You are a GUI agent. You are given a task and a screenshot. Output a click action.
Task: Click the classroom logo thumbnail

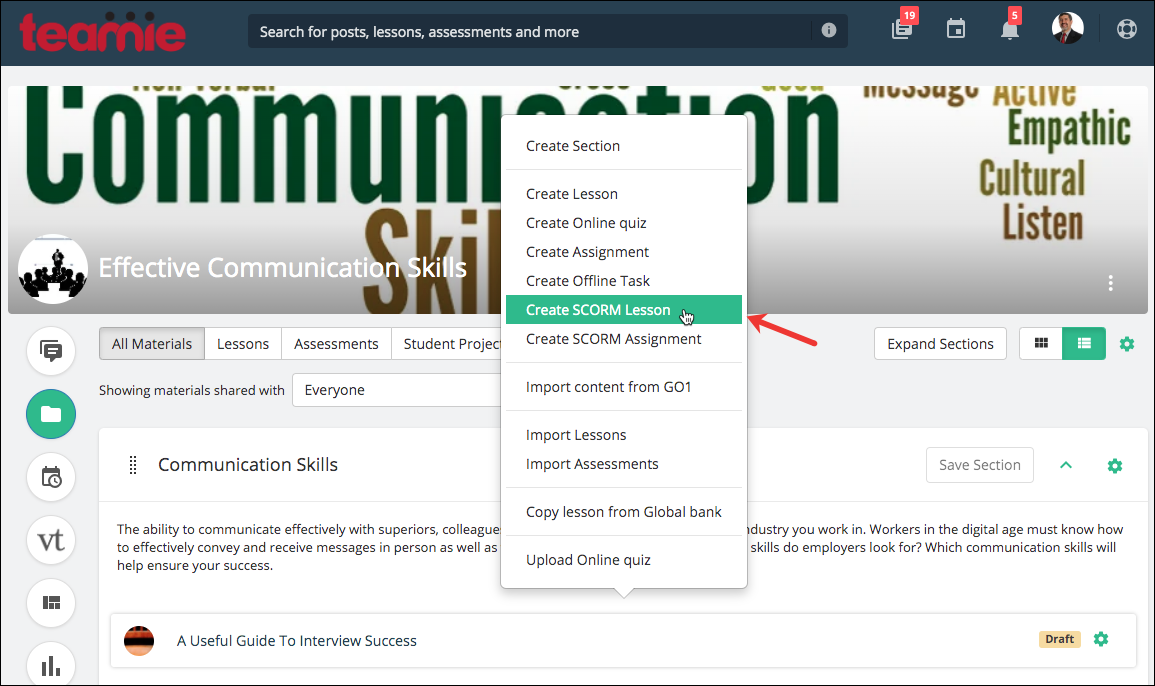[53, 269]
